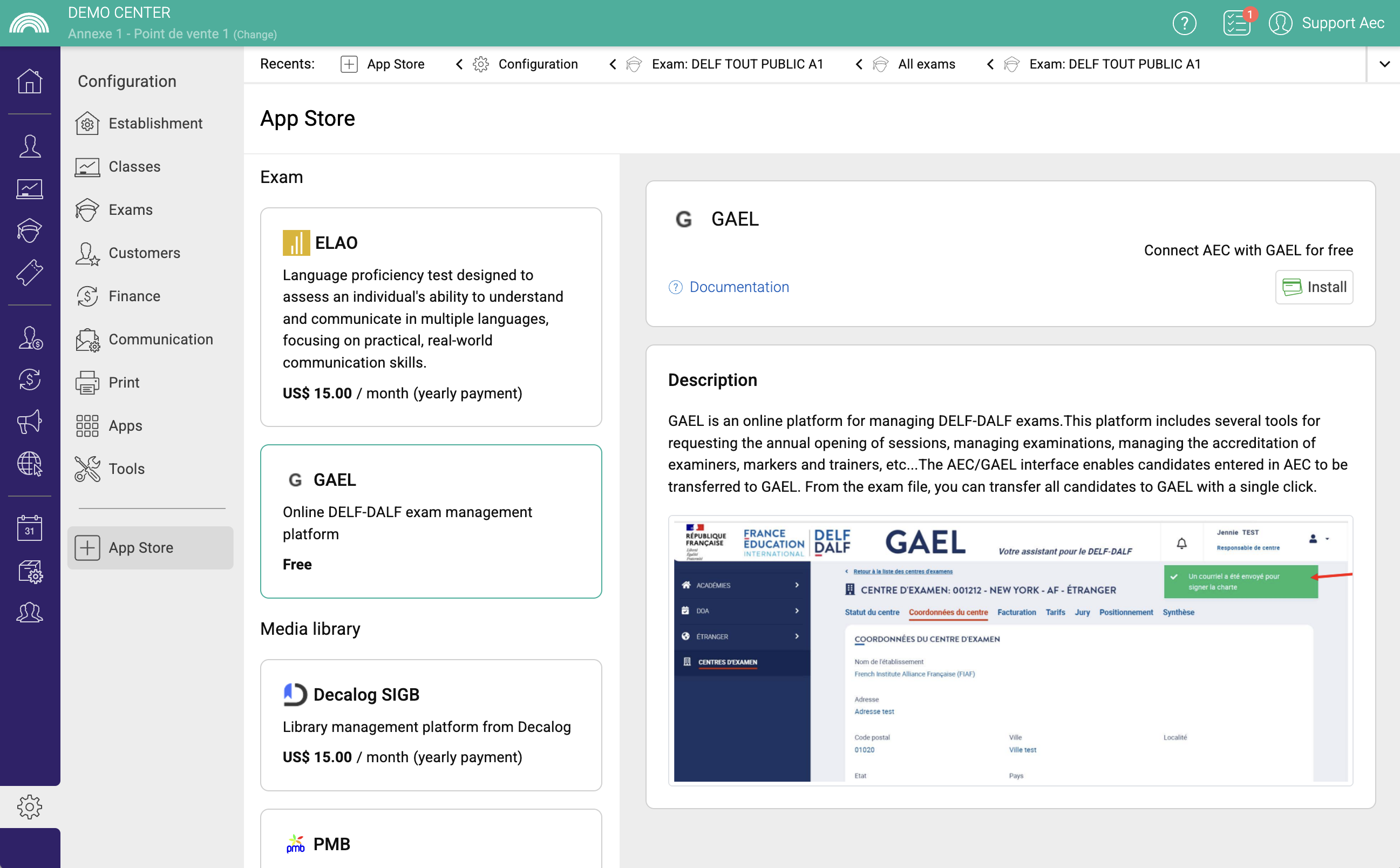Click the Install button for GAEL
This screenshot has height=868, width=1400.
(1313, 287)
